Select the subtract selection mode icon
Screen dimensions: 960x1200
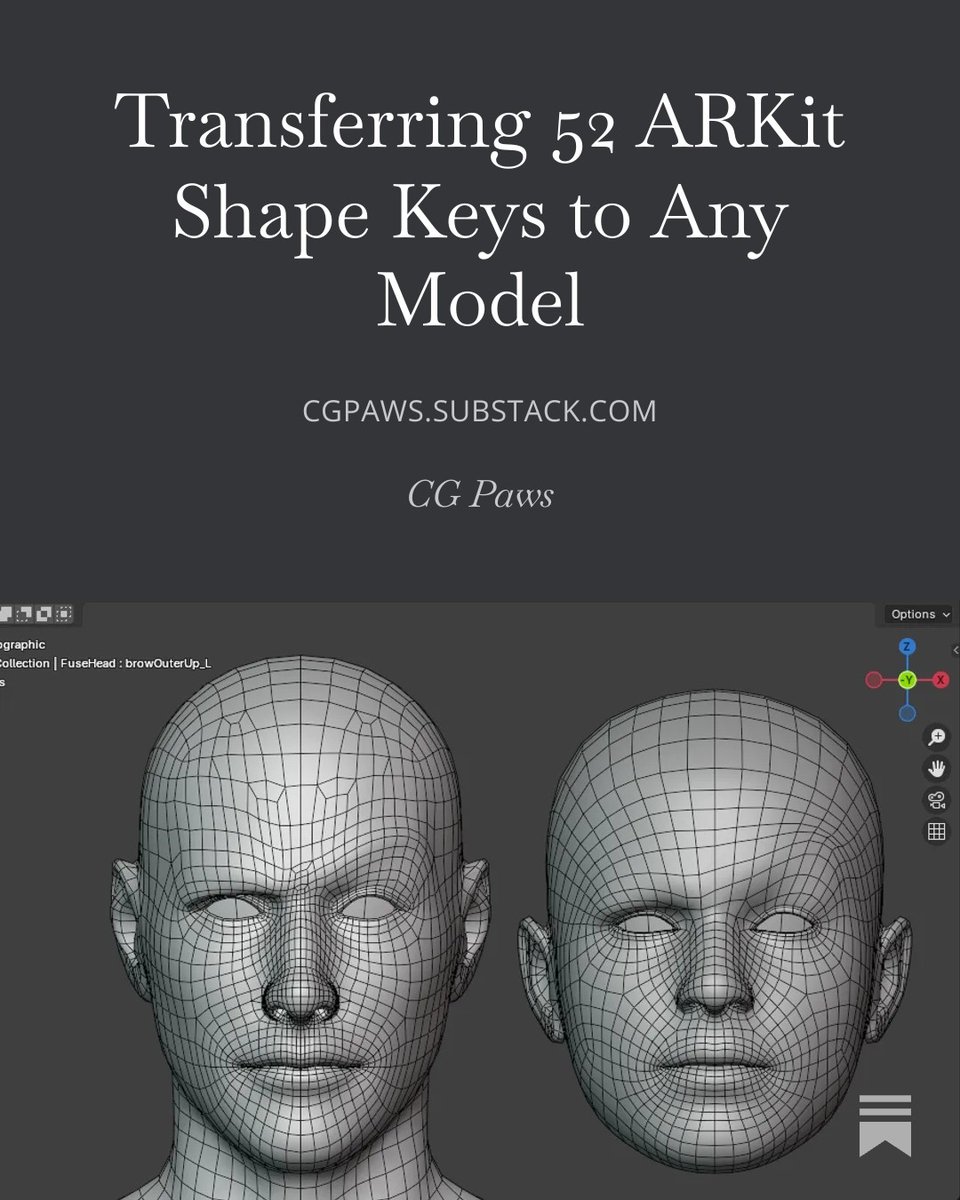coord(24,614)
